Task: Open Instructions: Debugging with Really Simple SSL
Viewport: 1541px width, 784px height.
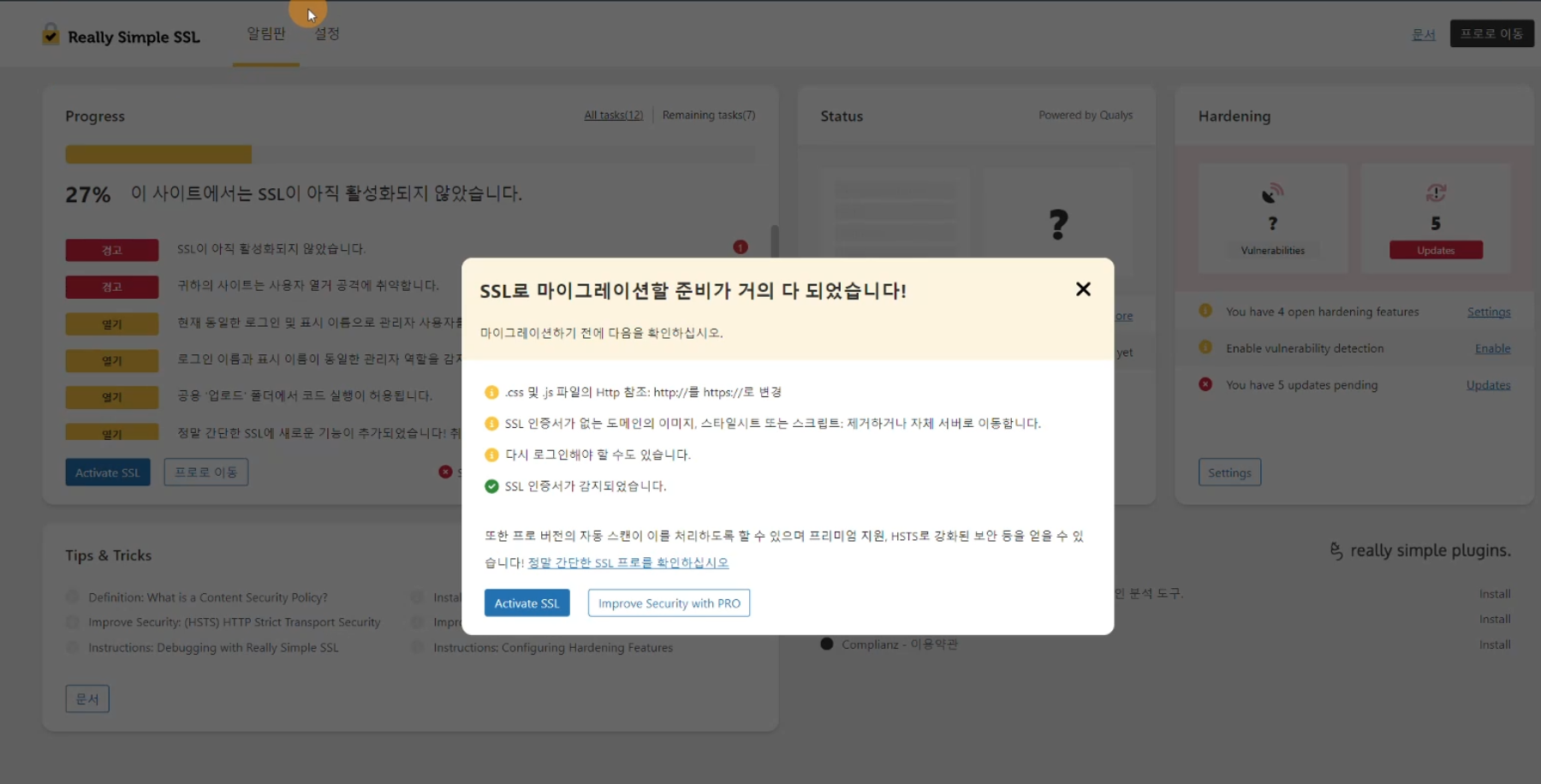Action: (213, 648)
